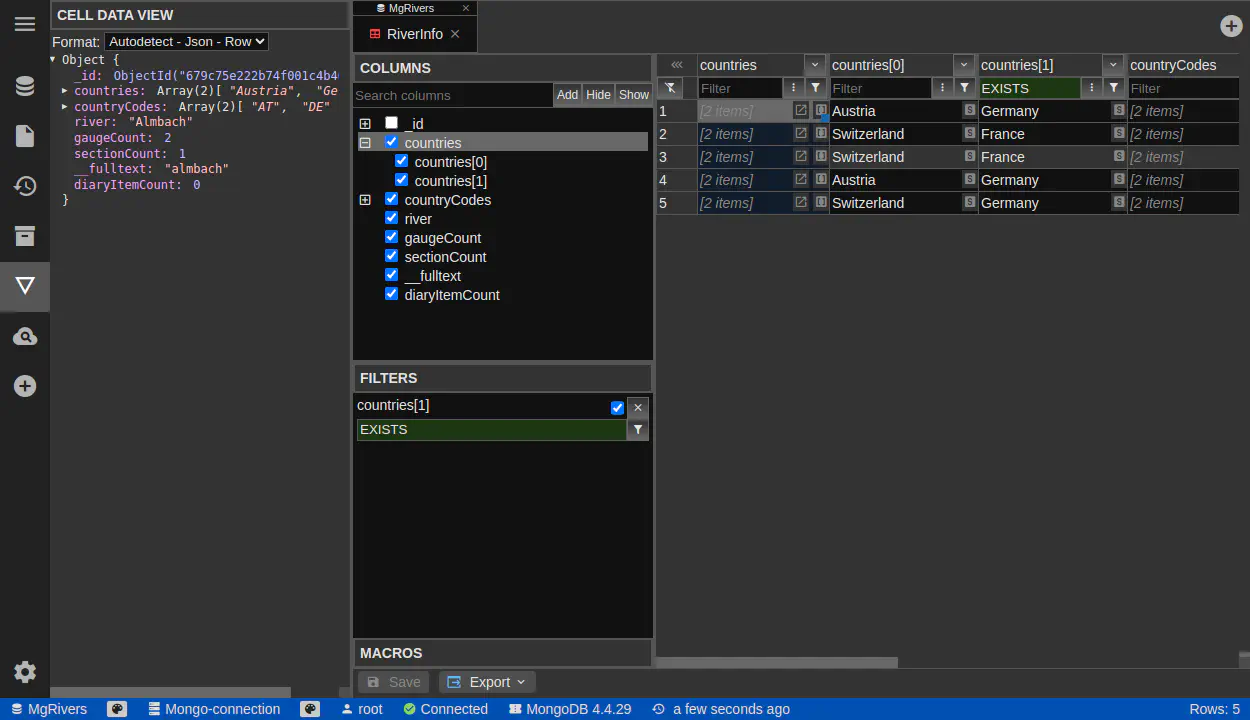This screenshot has width=1250, height=720.
Task: Click the Export button
Action: coord(487,682)
